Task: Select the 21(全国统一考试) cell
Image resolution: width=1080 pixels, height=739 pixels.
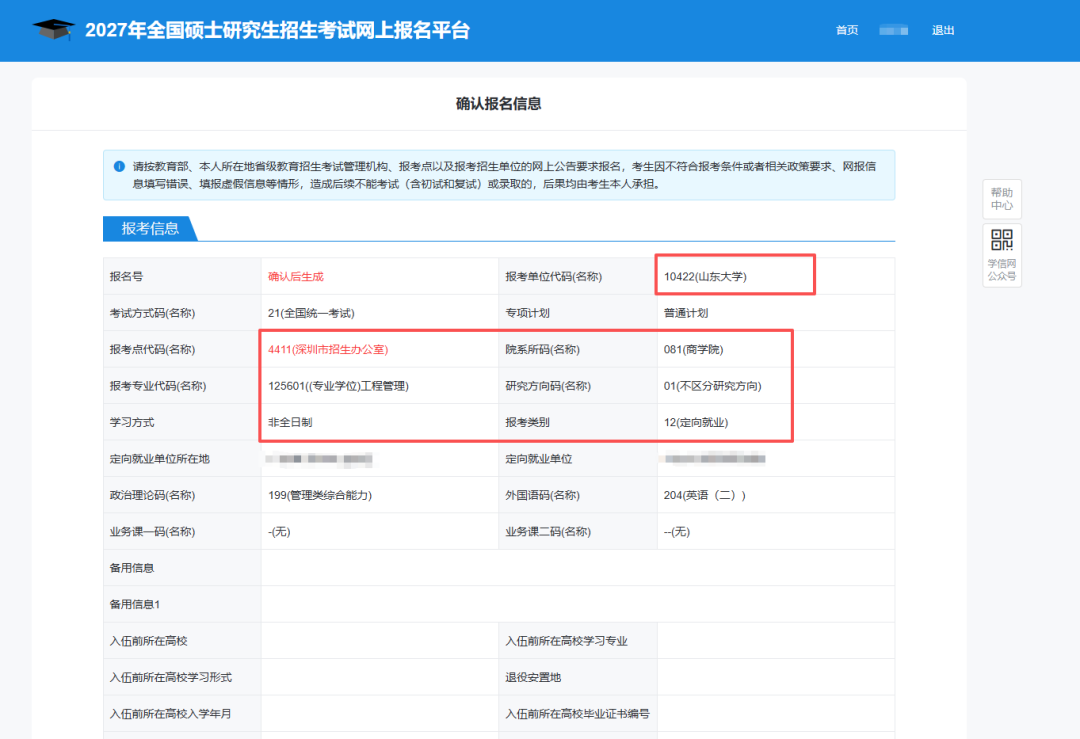Action: tap(380, 313)
